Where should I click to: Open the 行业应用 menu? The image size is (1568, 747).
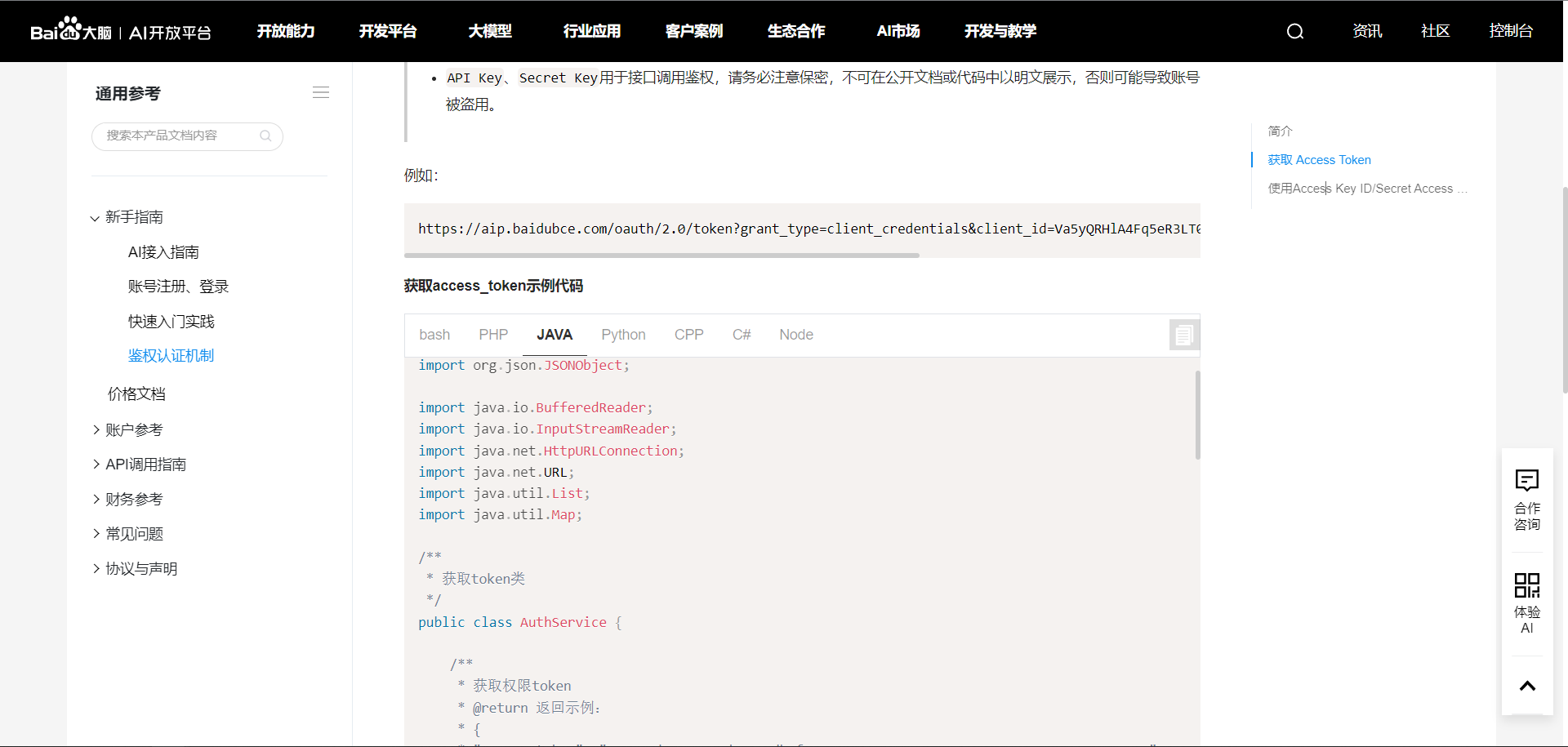click(592, 31)
